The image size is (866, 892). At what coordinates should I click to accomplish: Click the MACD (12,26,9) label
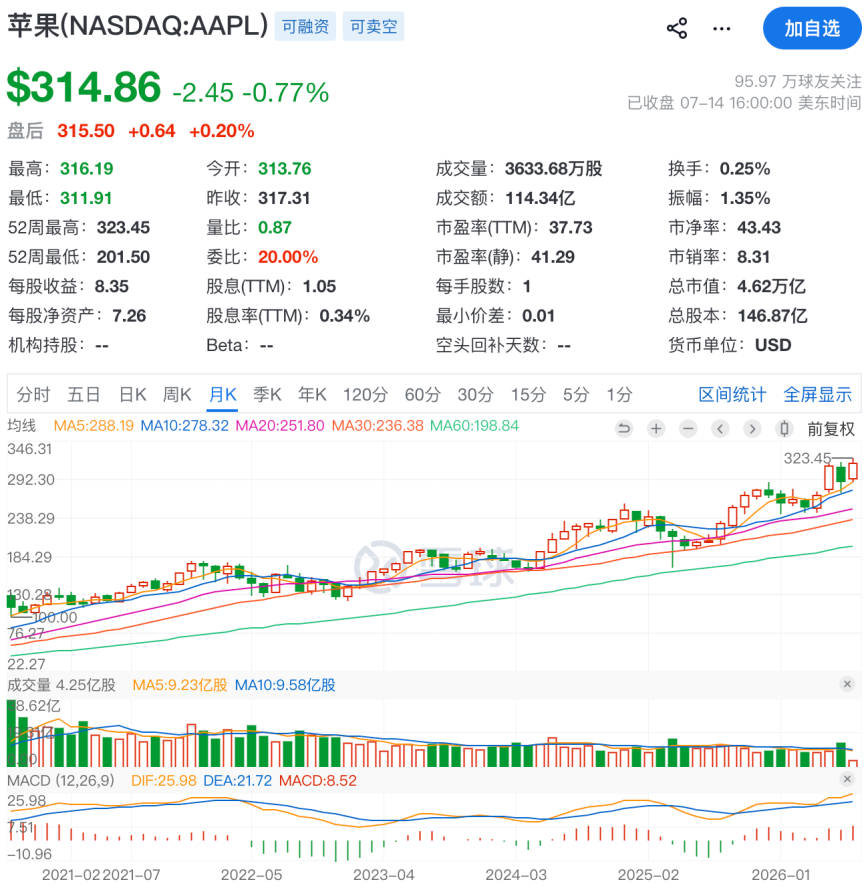61,780
